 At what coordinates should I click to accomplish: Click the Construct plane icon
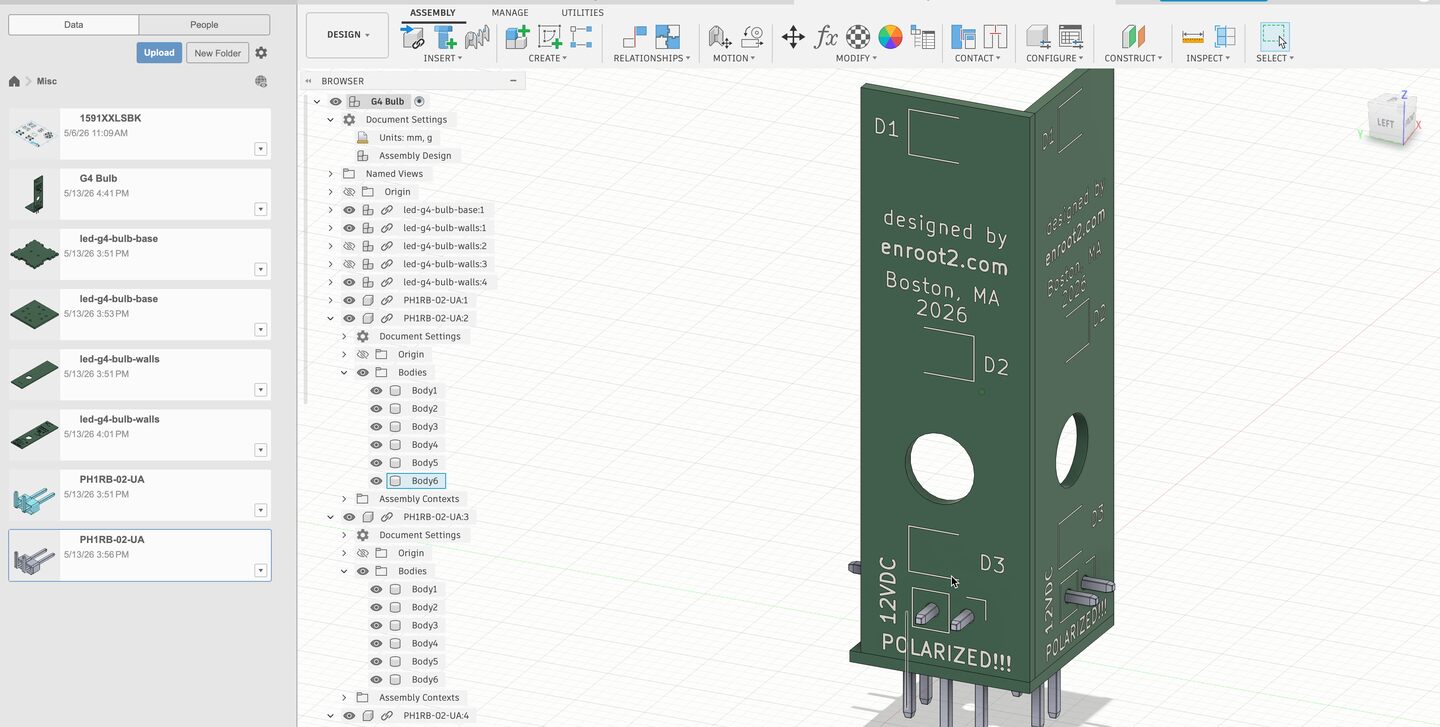click(x=1133, y=37)
